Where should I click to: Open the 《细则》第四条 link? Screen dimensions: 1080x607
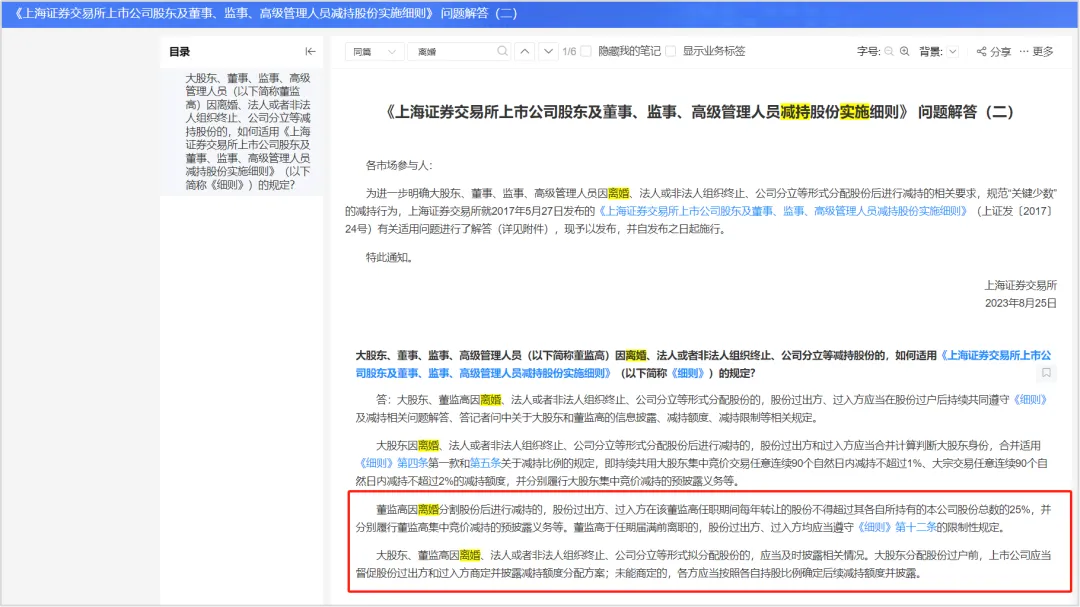(x=393, y=463)
